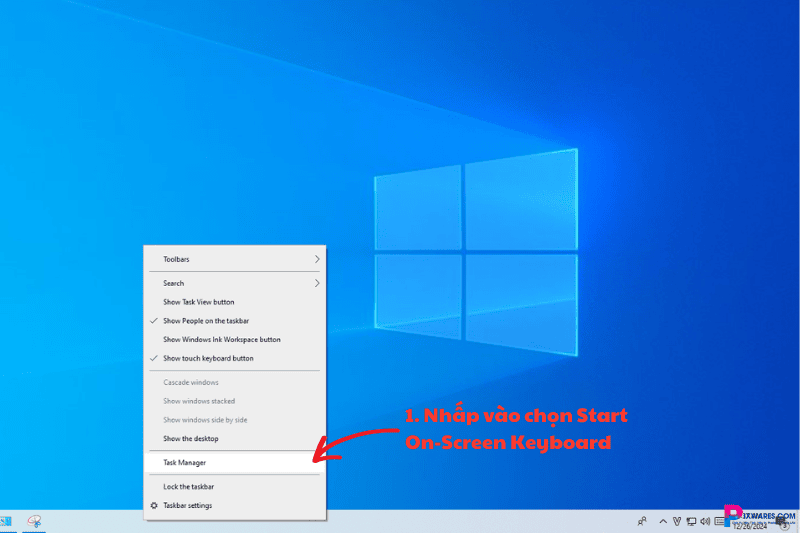Open the volume speaker icon
The image size is (800, 533).
click(x=705, y=521)
